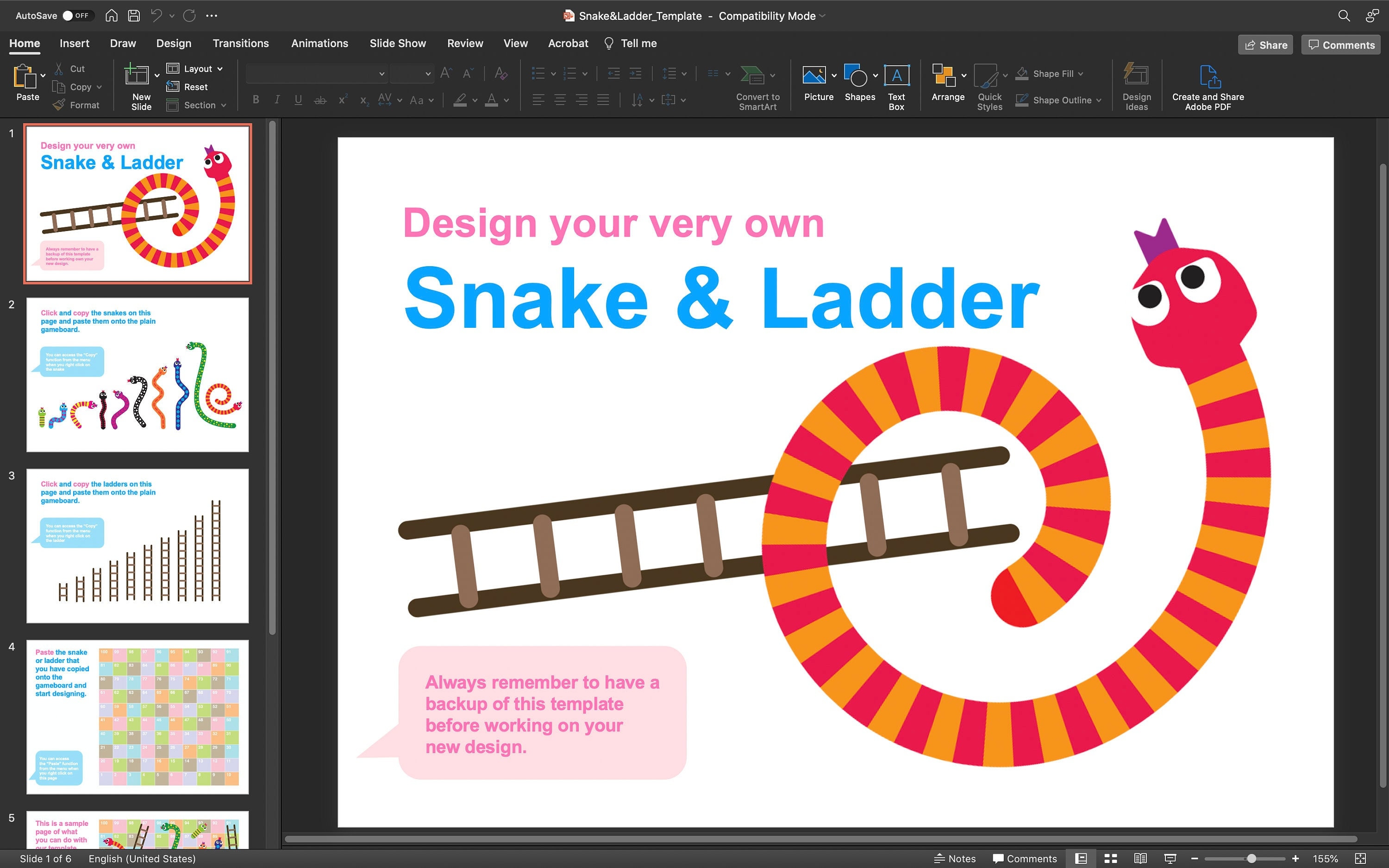
Task: Toggle Bold formatting
Action: click(x=256, y=100)
